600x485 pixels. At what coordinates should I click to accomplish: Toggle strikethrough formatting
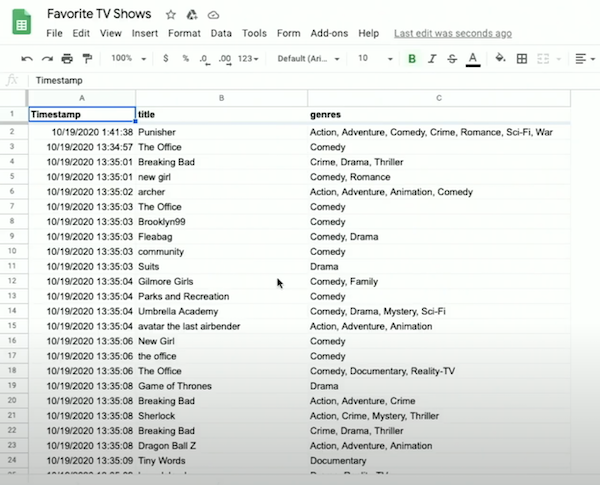click(x=452, y=59)
